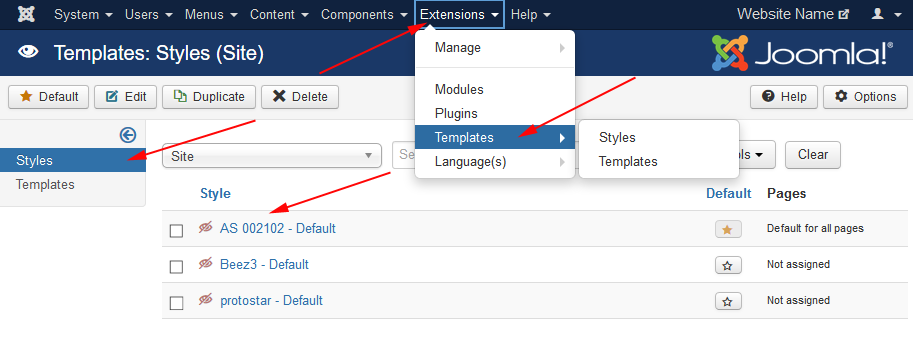The height and width of the screenshot is (362, 913).
Task: Expand the Language(s) submenu
Action: pyautogui.click(x=495, y=162)
